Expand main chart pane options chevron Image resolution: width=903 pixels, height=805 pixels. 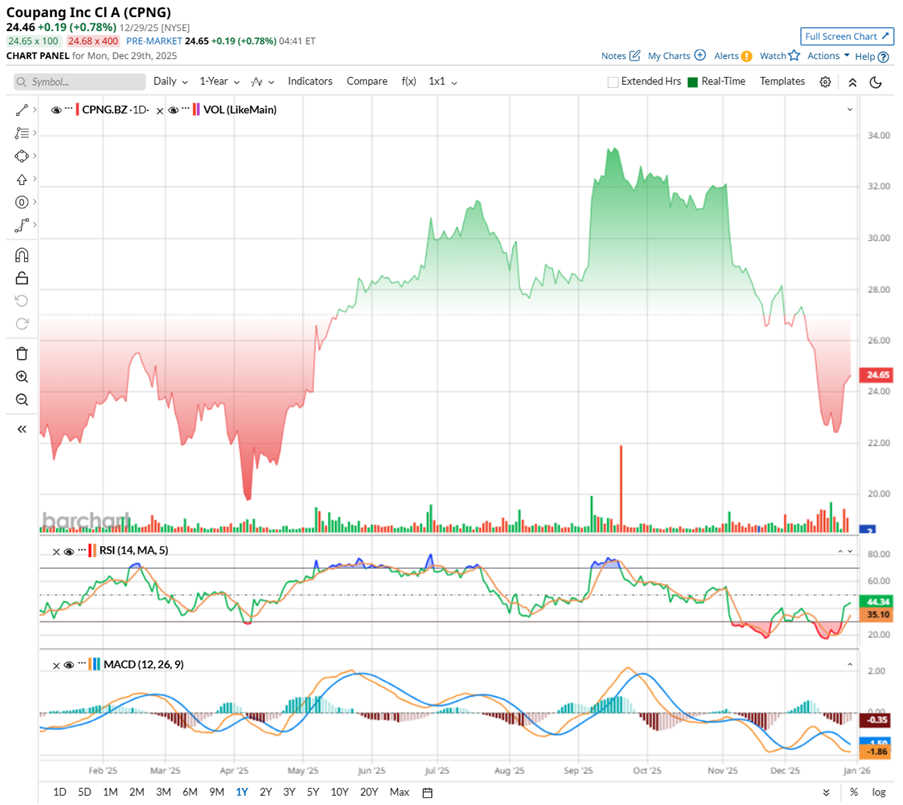point(849,109)
